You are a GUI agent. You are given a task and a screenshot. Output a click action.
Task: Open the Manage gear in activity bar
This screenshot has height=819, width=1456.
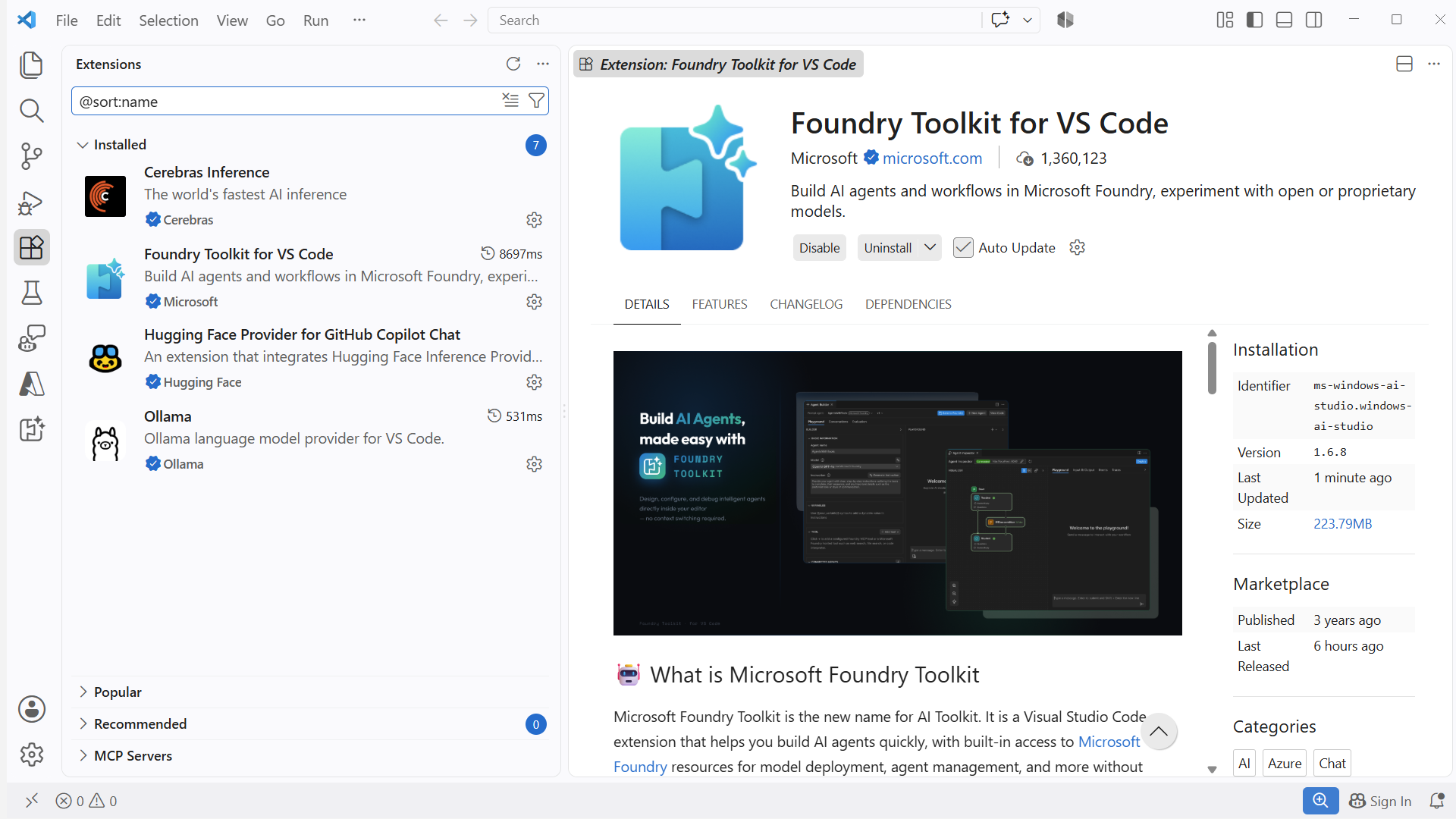[x=31, y=755]
